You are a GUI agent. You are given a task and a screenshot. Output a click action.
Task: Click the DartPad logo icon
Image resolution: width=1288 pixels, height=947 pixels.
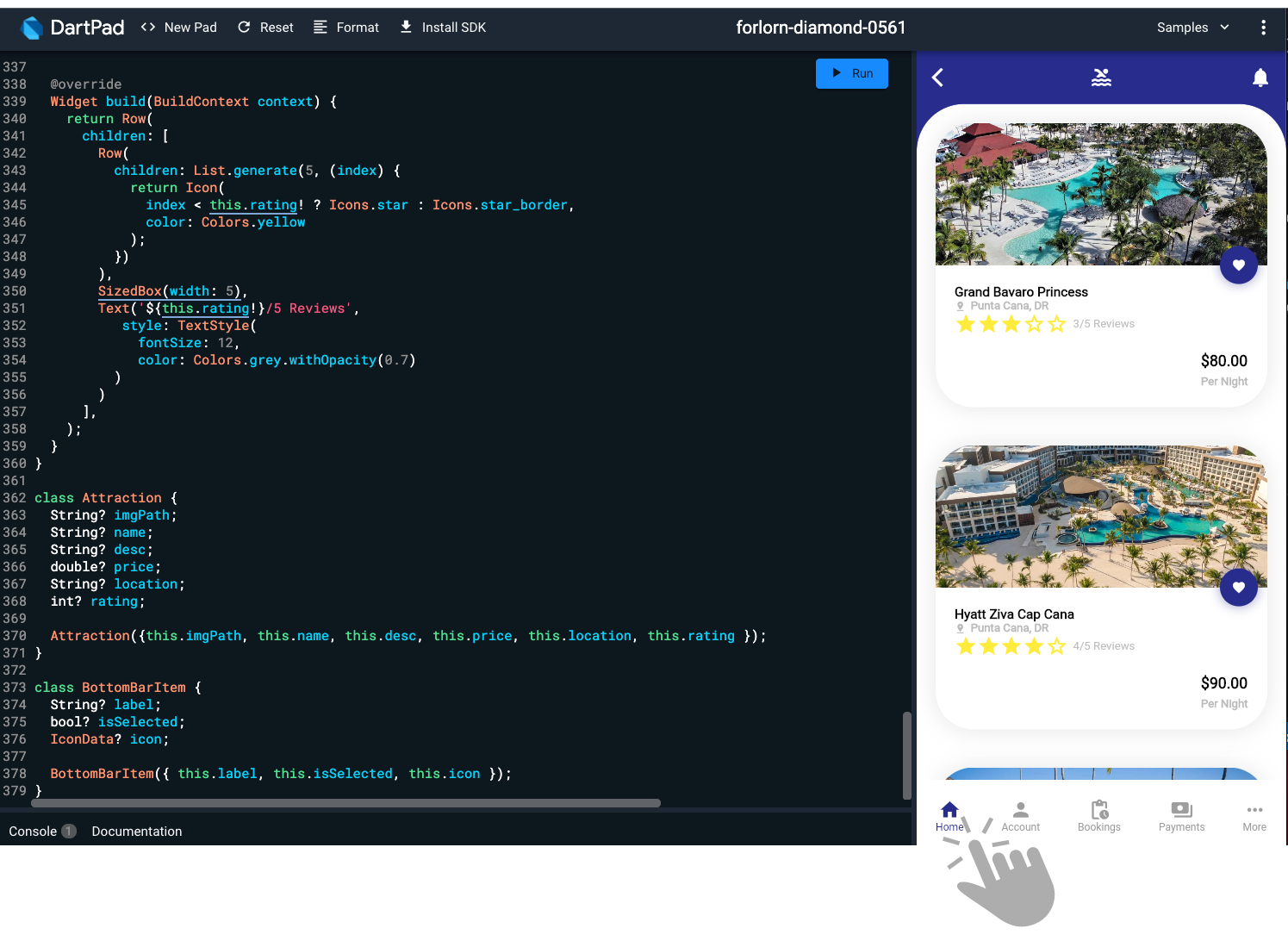pos(32,28)
